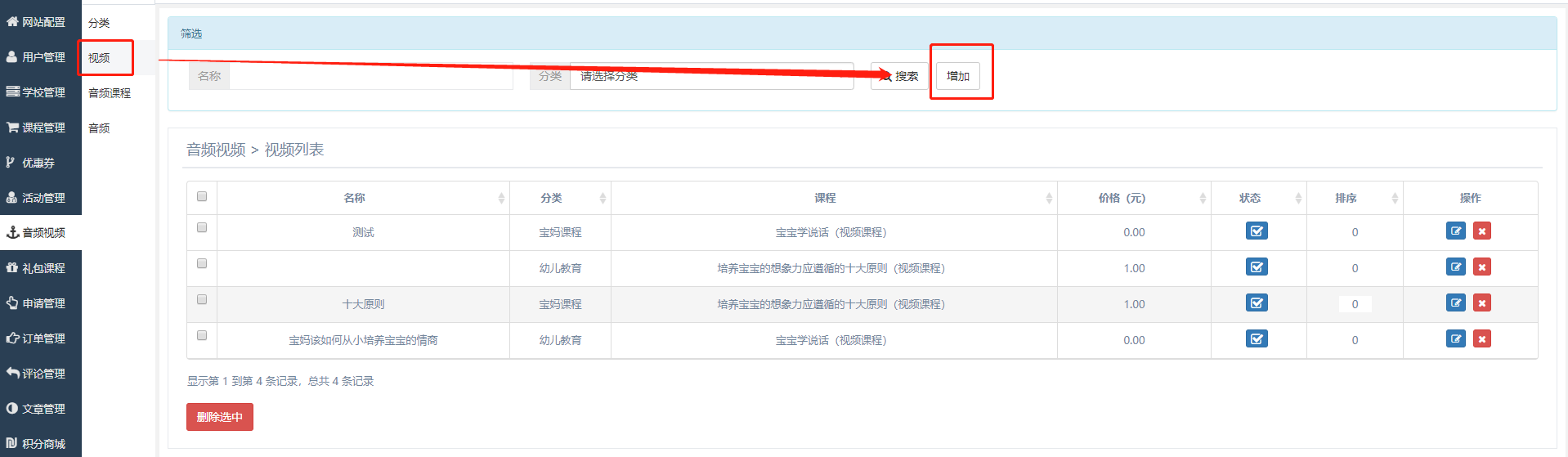The image size is (1568, 457).
Task: Check the checkbox for row 测试
Action: [202, 227]
